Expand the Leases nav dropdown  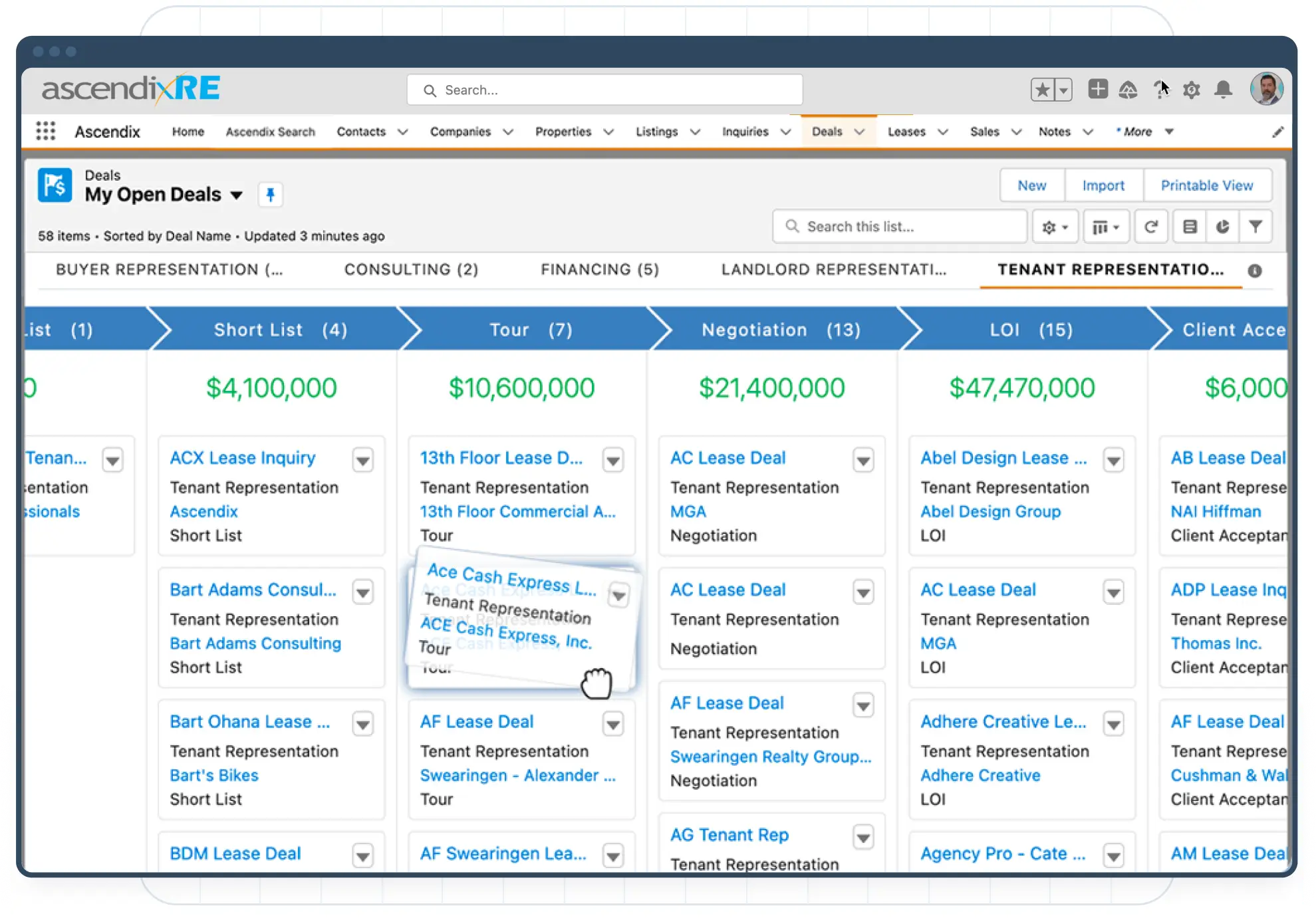point(943,132)
